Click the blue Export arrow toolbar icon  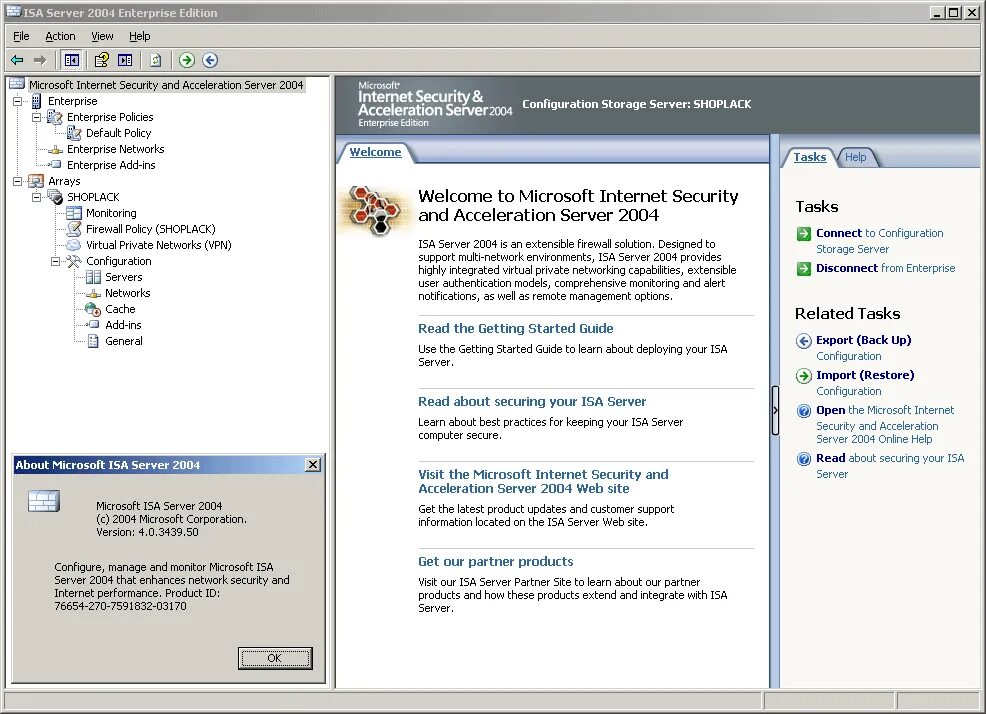(x=210, y=60)
